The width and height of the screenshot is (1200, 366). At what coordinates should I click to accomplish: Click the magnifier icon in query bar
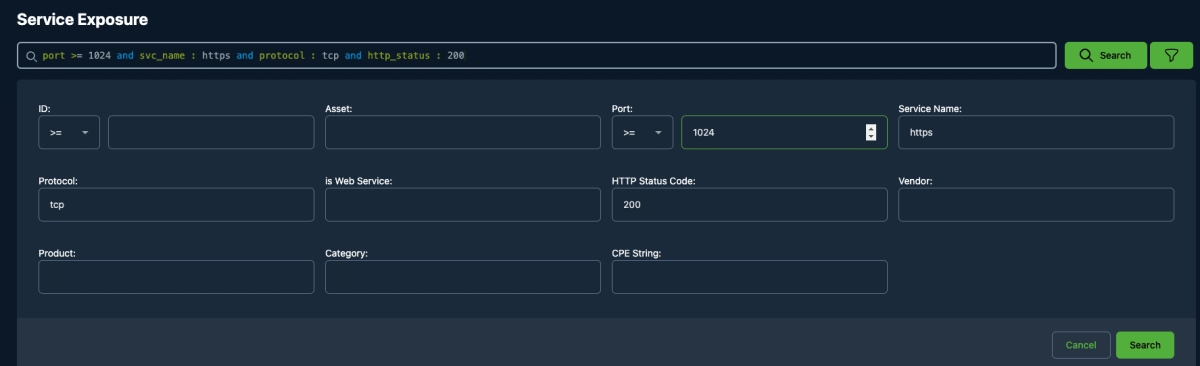32,56
